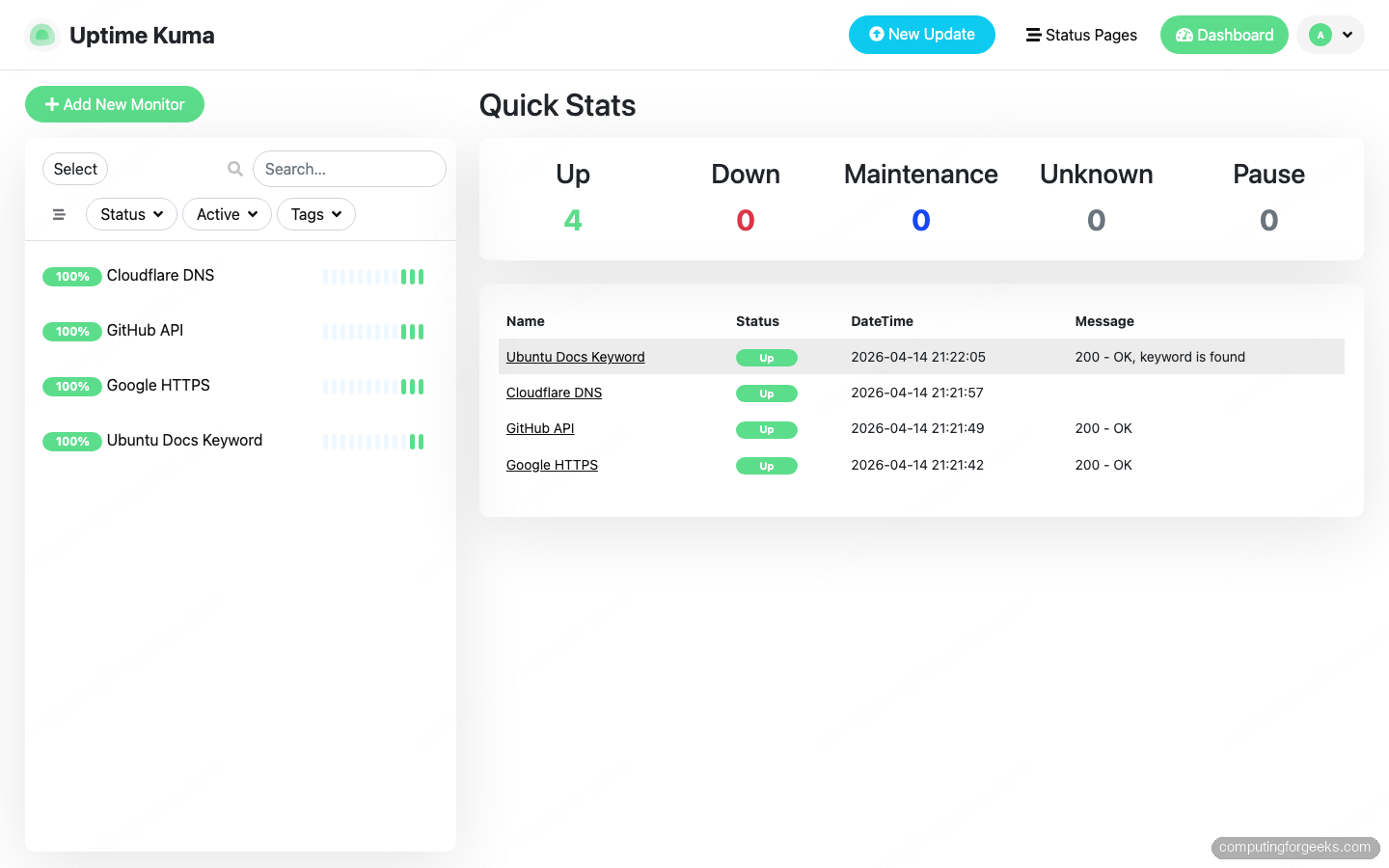The width and height of the screenshot is (1389, 868).
Task: Click the Up badge beside GitHub API row
Action: [767, 429]
